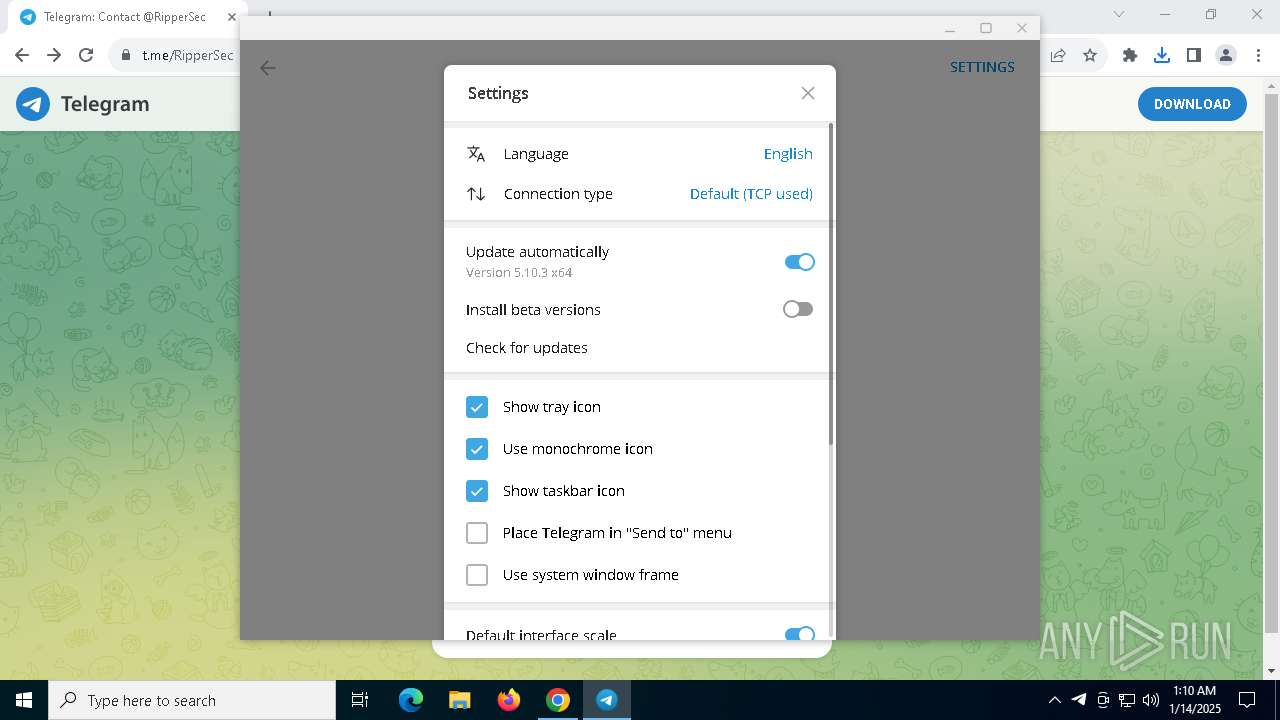Screen dimensions: 1280x720
Task: Click the Version 5.10.3 x64 text
Action: (x=519, y=273)
